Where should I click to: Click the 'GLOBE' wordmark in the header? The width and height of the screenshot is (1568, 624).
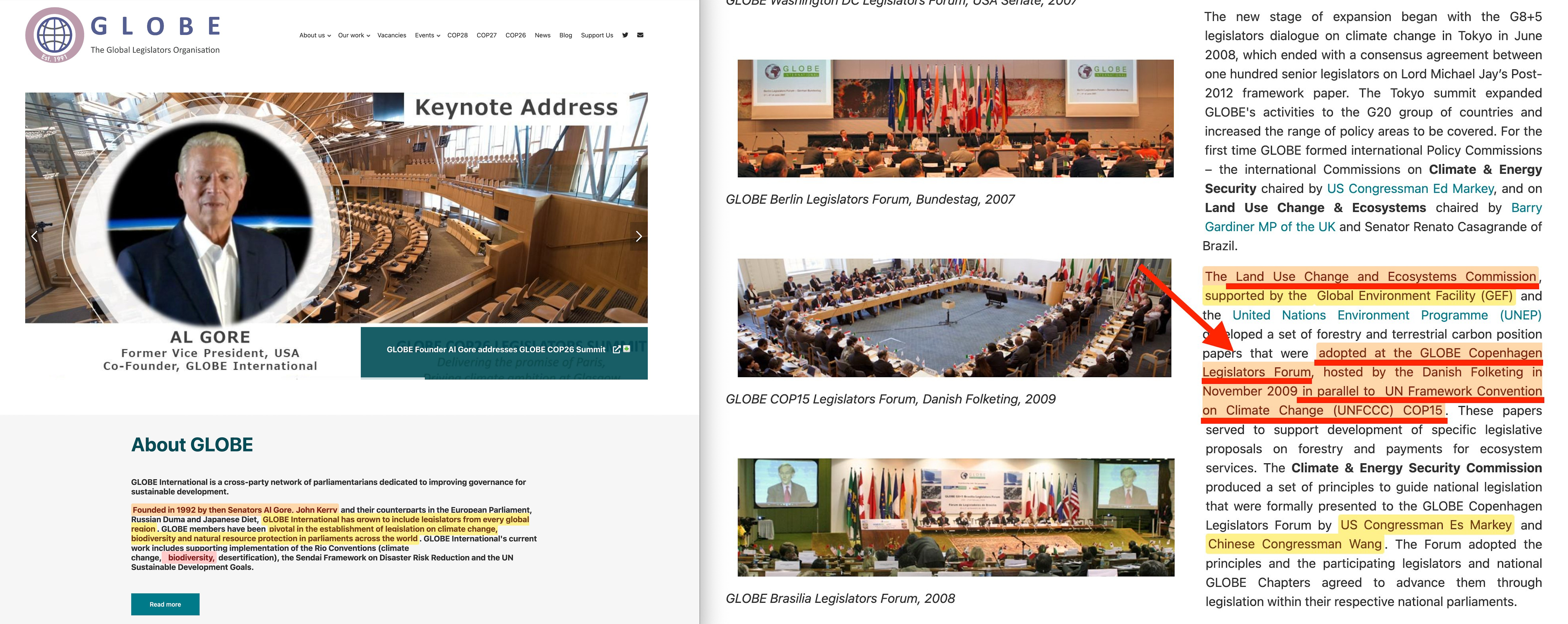tap(156, 26)
